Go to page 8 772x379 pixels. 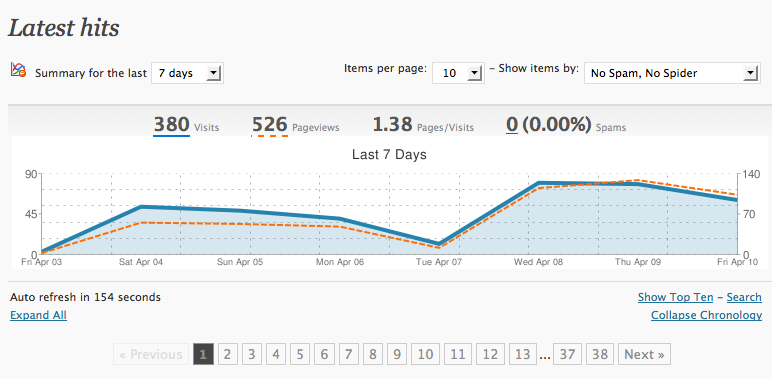373,354
